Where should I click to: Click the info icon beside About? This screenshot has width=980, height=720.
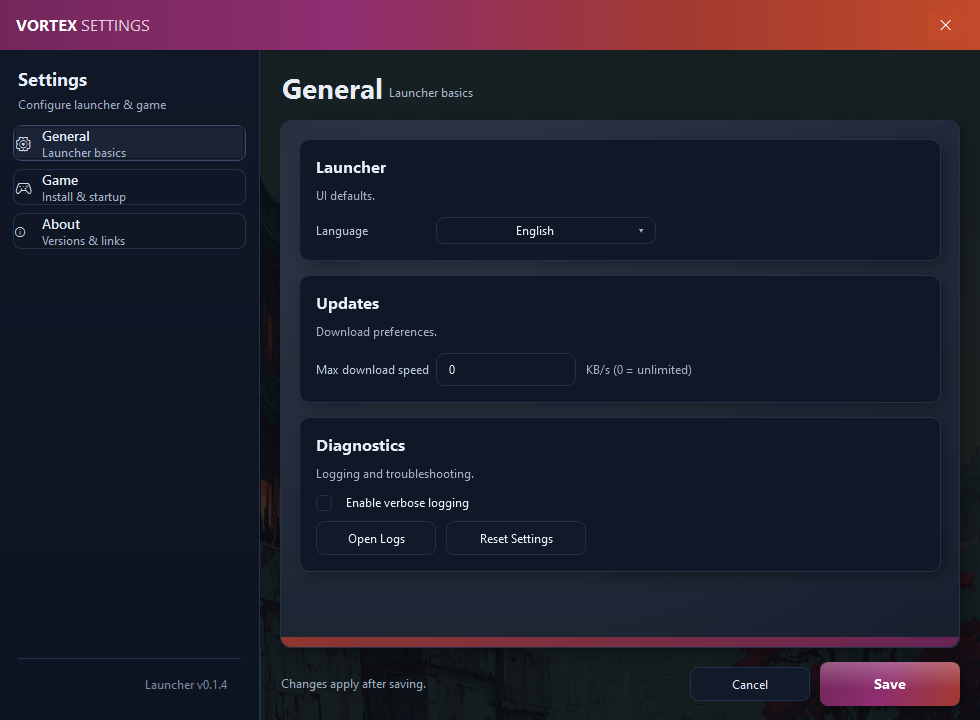pos(20,232)
